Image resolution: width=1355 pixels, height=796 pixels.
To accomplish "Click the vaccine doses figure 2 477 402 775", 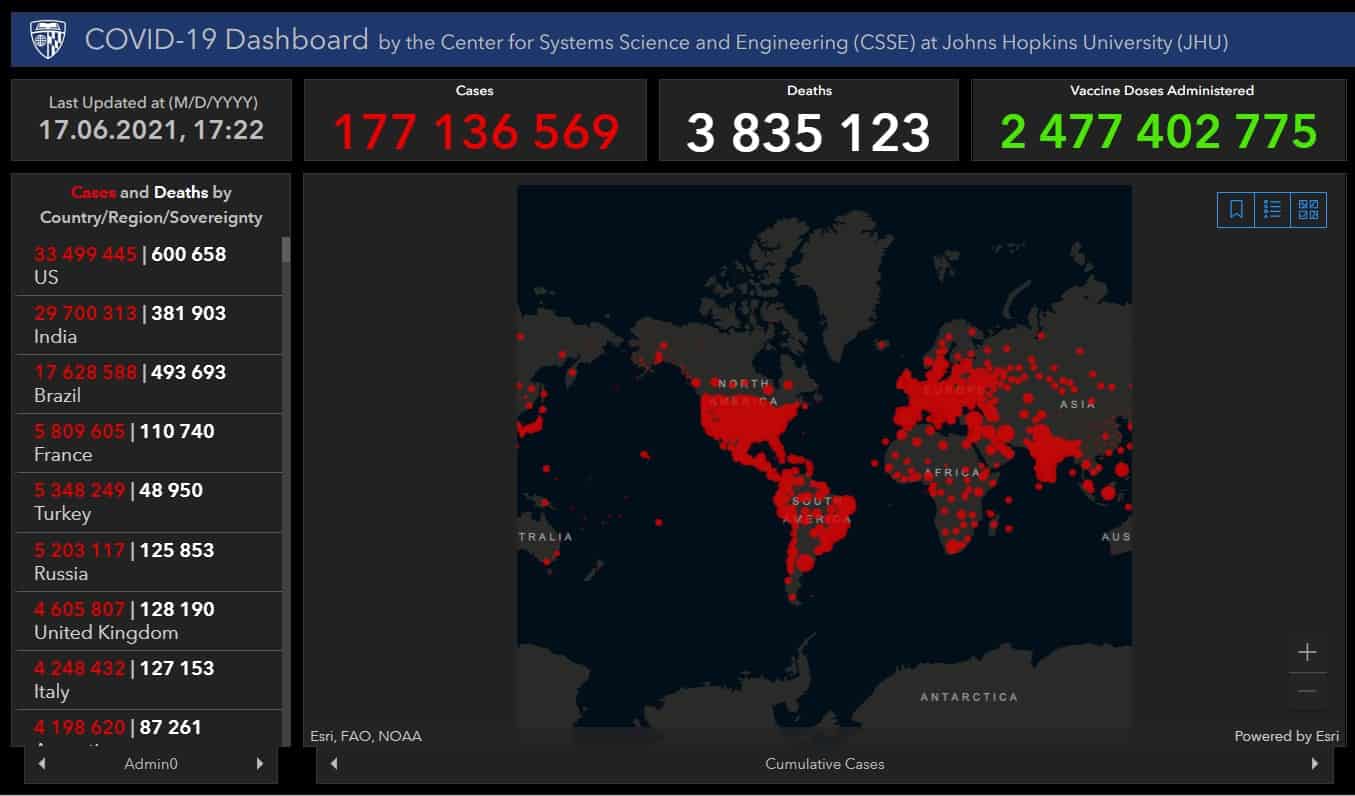I will pos(1159,132).
